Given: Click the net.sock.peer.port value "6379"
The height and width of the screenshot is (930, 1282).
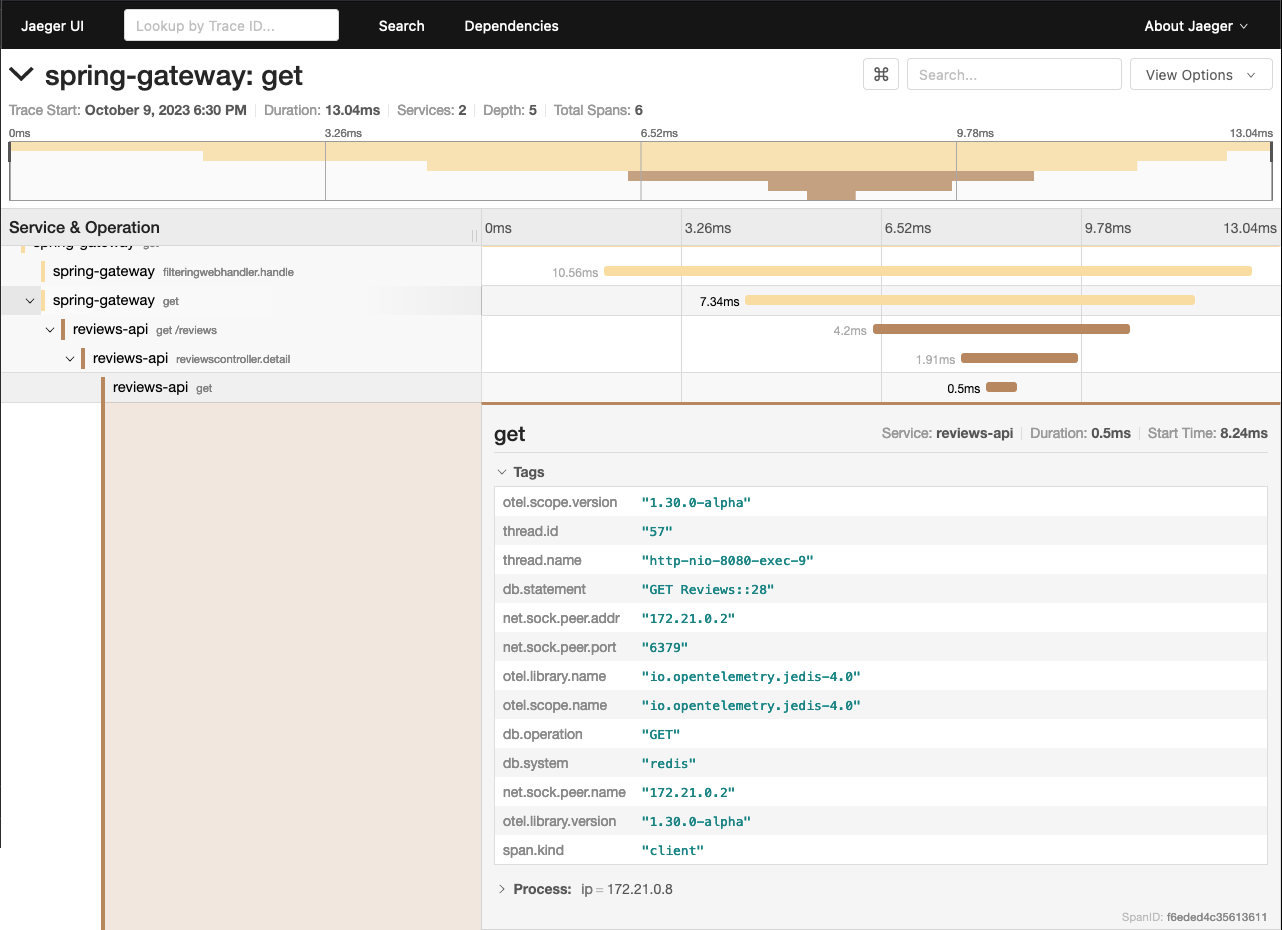Looking at the screenshot, I should [665, 647].
